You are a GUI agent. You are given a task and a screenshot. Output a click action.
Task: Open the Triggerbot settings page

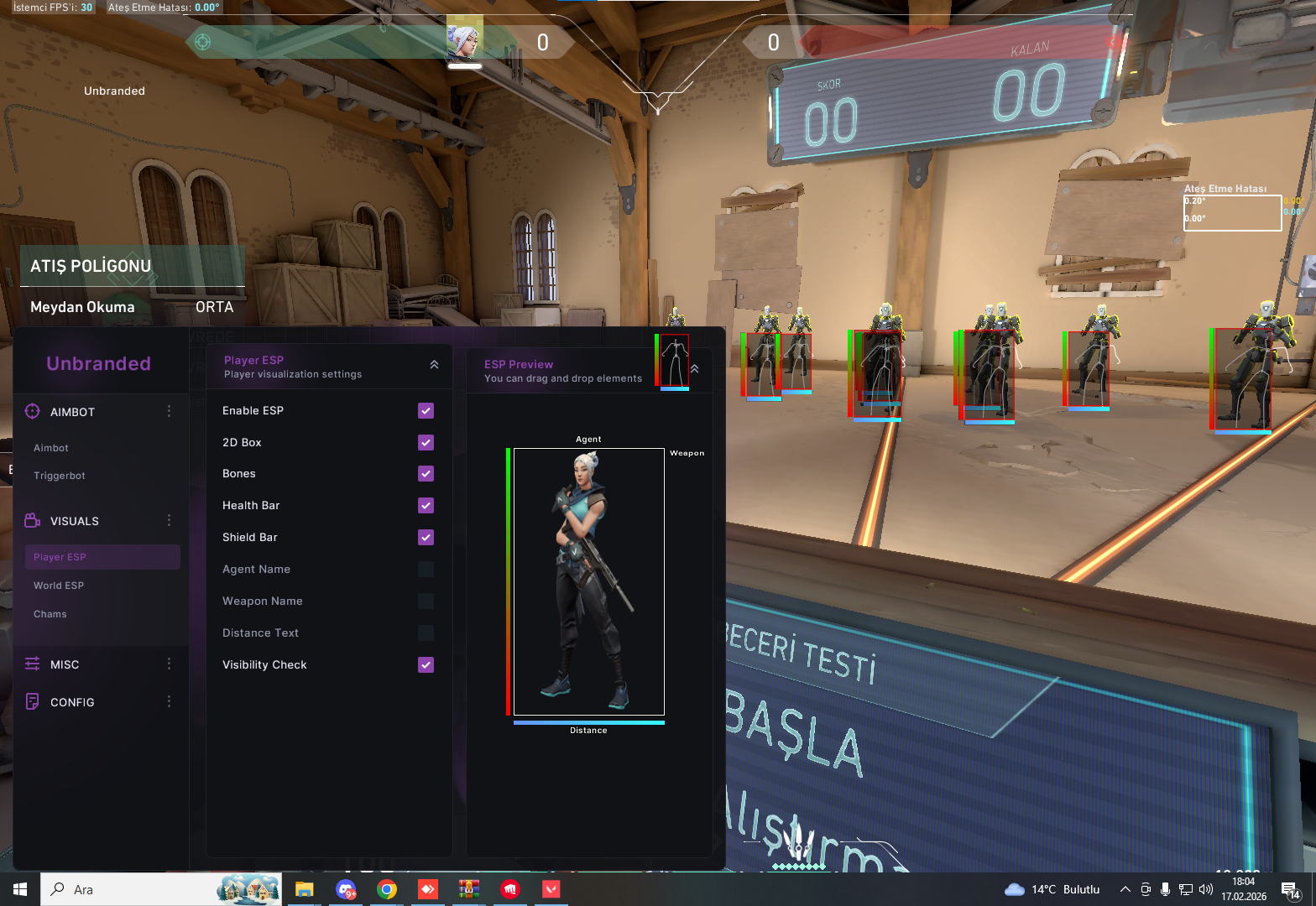[x=60, y=476]
